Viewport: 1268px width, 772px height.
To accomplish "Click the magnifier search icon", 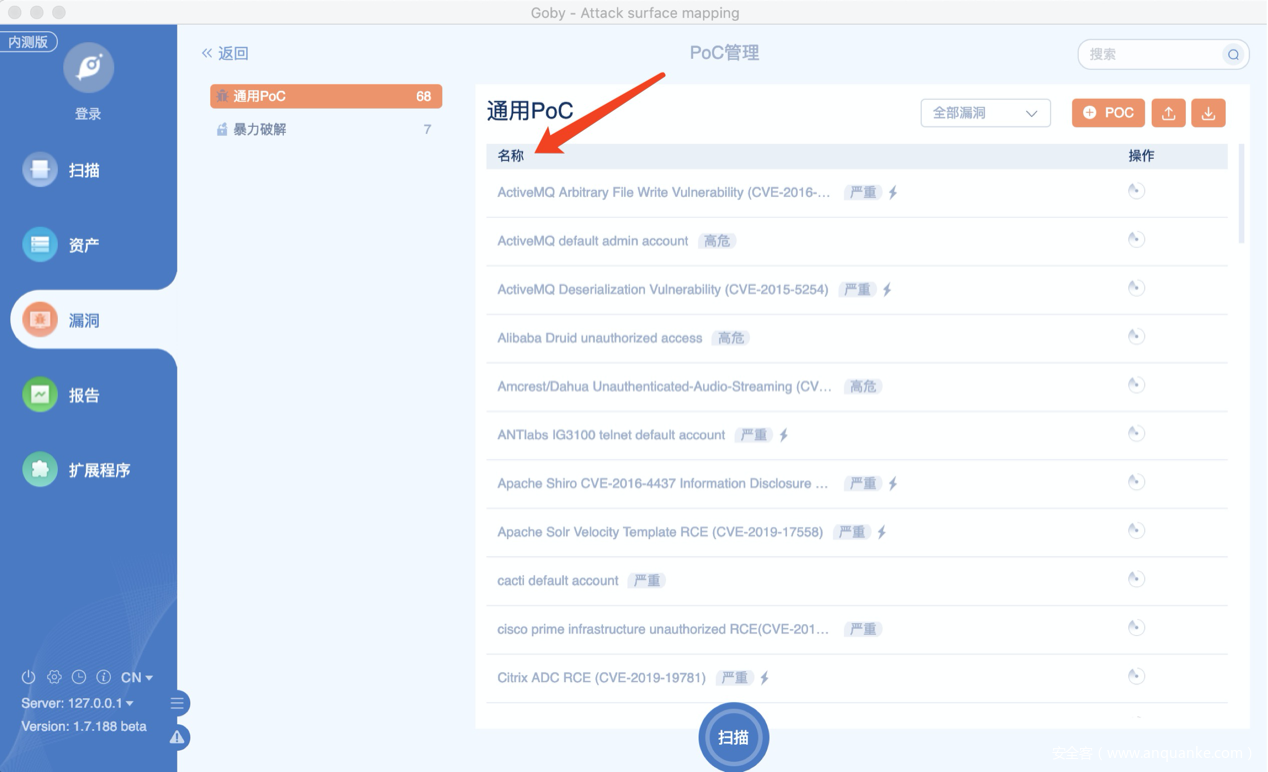I will 1233,55.
